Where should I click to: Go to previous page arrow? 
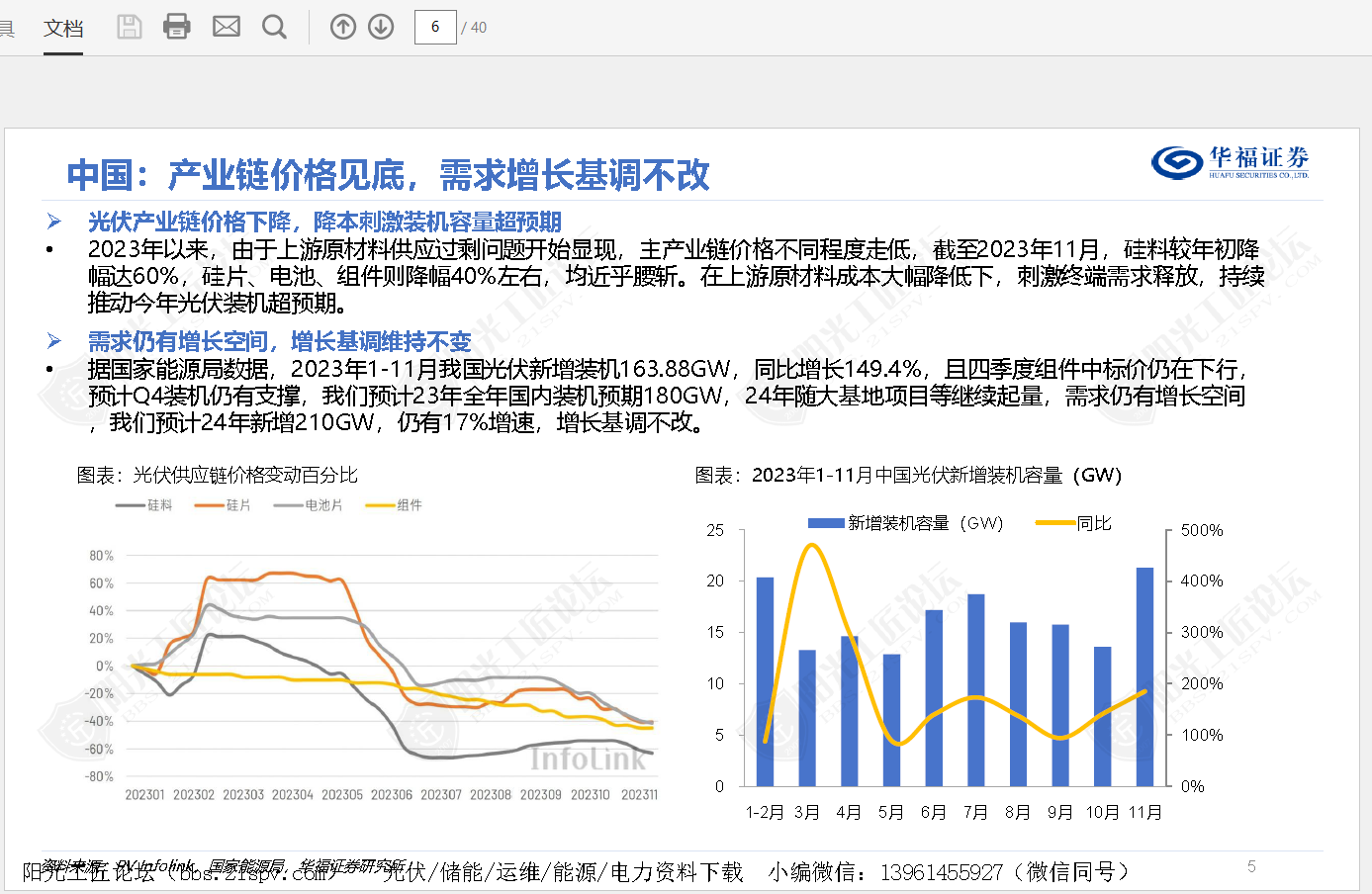[343, 27]
